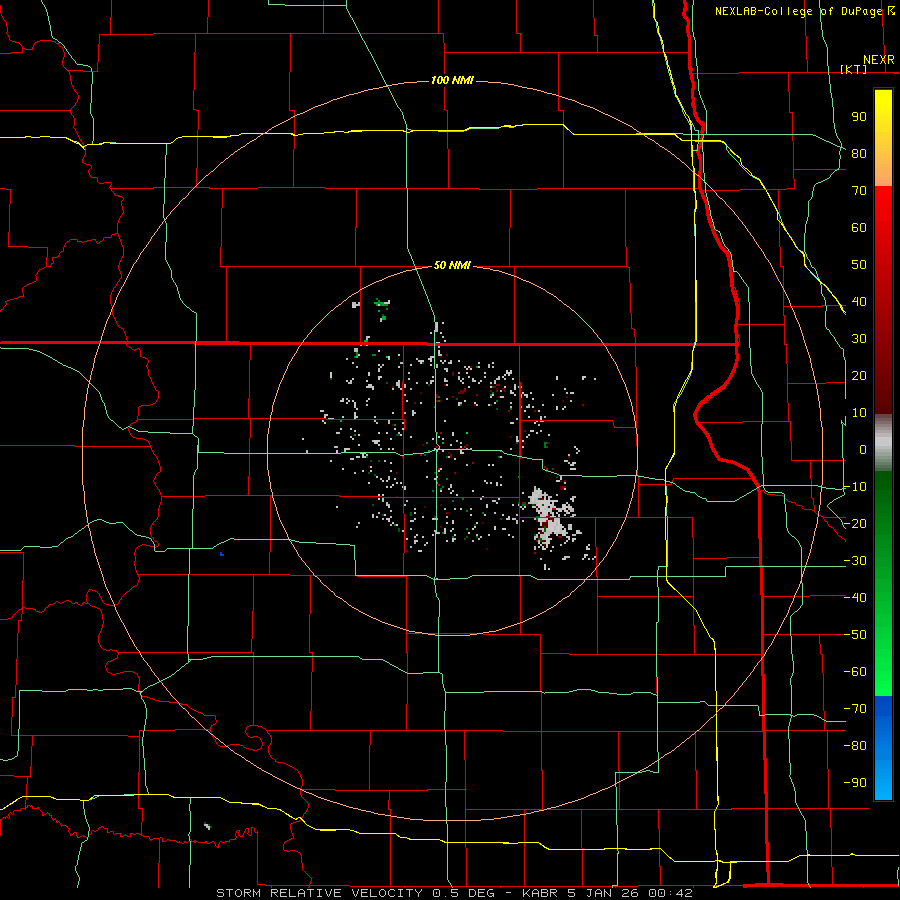
Task: Click the green echo cluster inside north 50 NMI ring
Action: (x=382, y=308)
